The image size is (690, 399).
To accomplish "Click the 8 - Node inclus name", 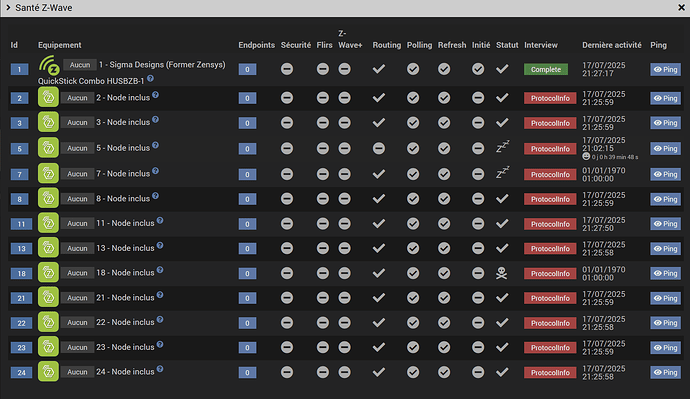I will click(123, 198).
